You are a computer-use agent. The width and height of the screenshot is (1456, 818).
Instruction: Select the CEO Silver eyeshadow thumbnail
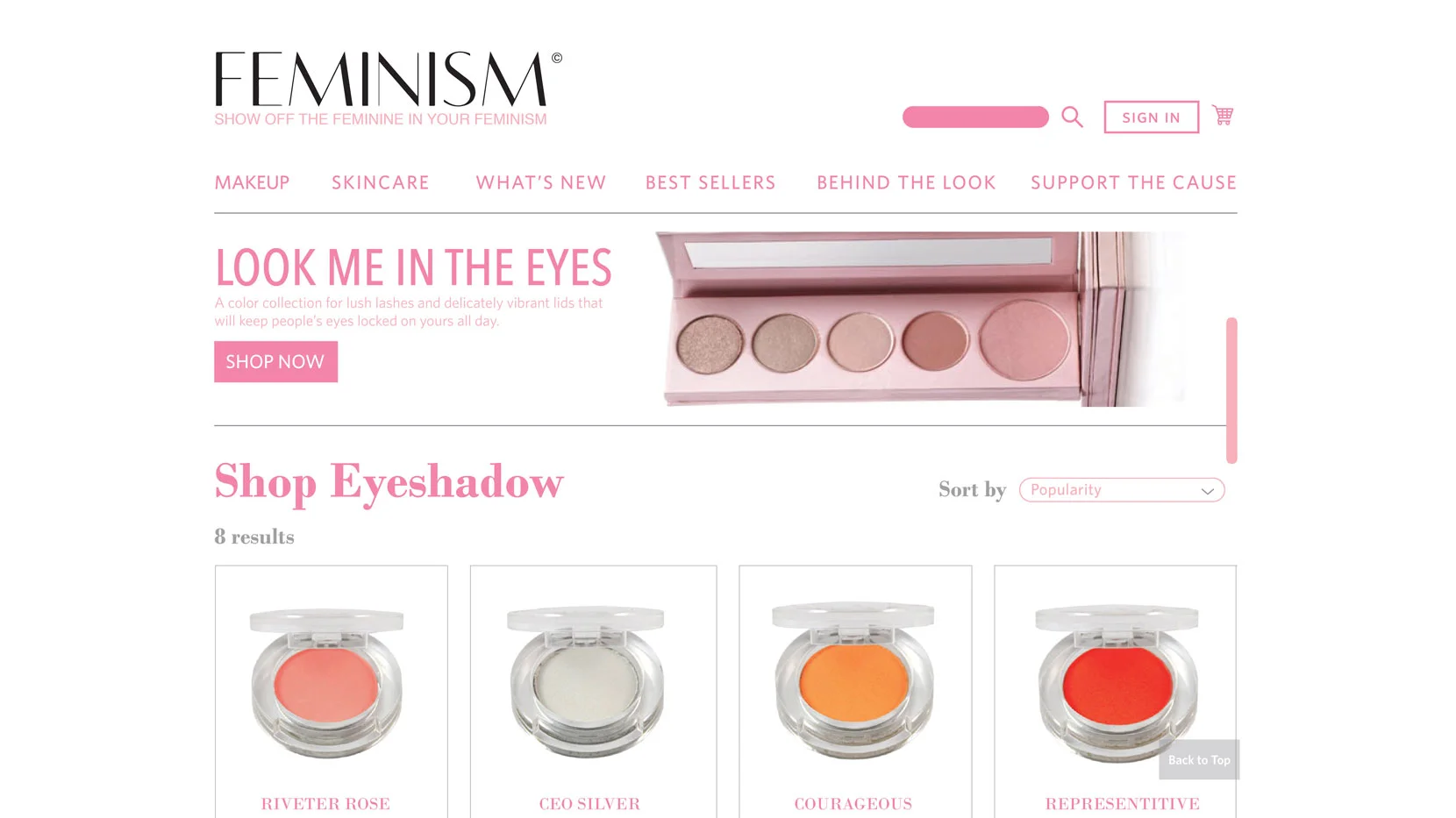(587, 683)
